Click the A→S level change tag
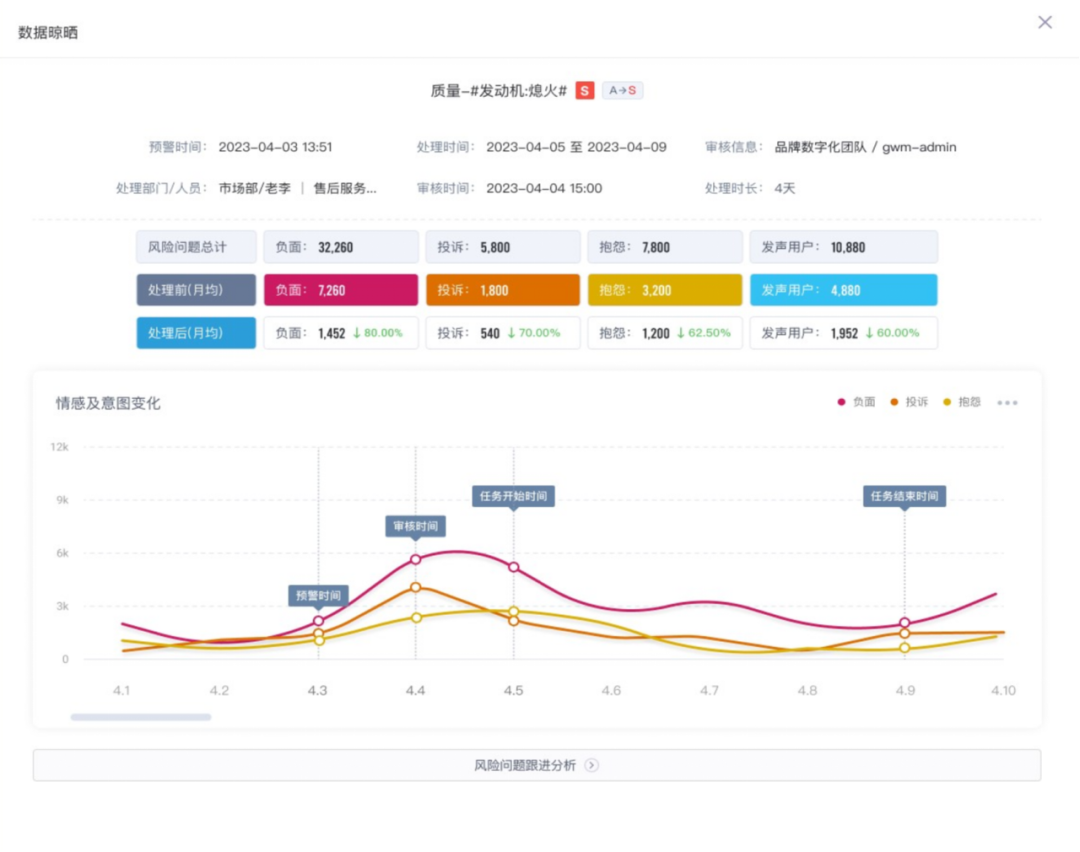The image size is (1080, 852). 623,91
